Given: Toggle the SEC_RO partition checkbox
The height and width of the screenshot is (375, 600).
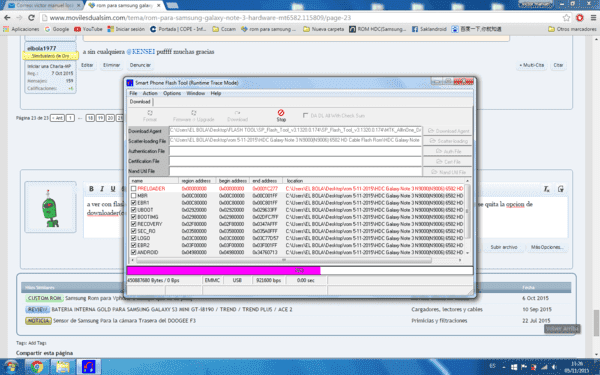Looking at the screenshot, I should point(134,231).
